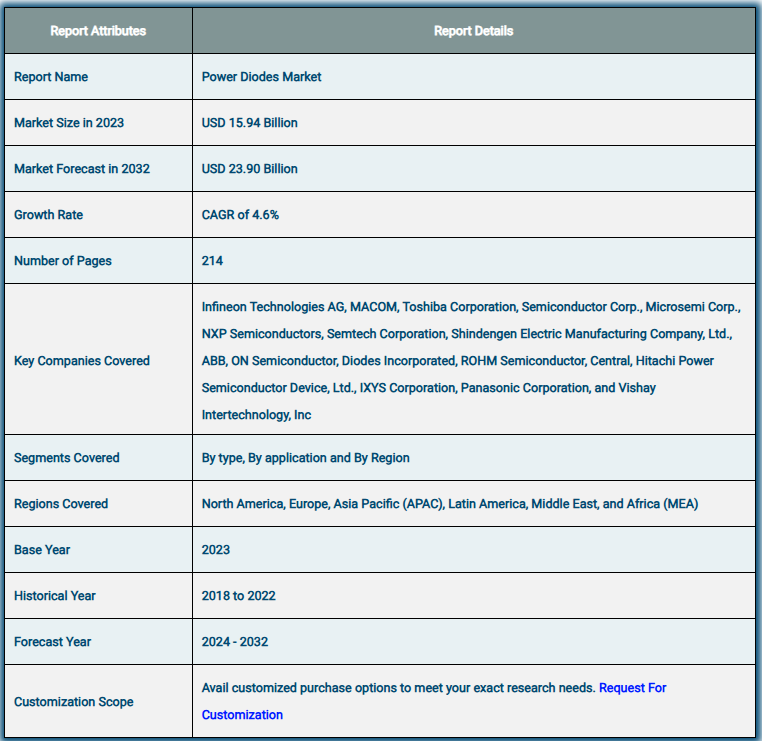The height and width of the screenshot is (741, 762).
Task: Click the Market Forecast in 2032 label
Action: tap(82, 169)
